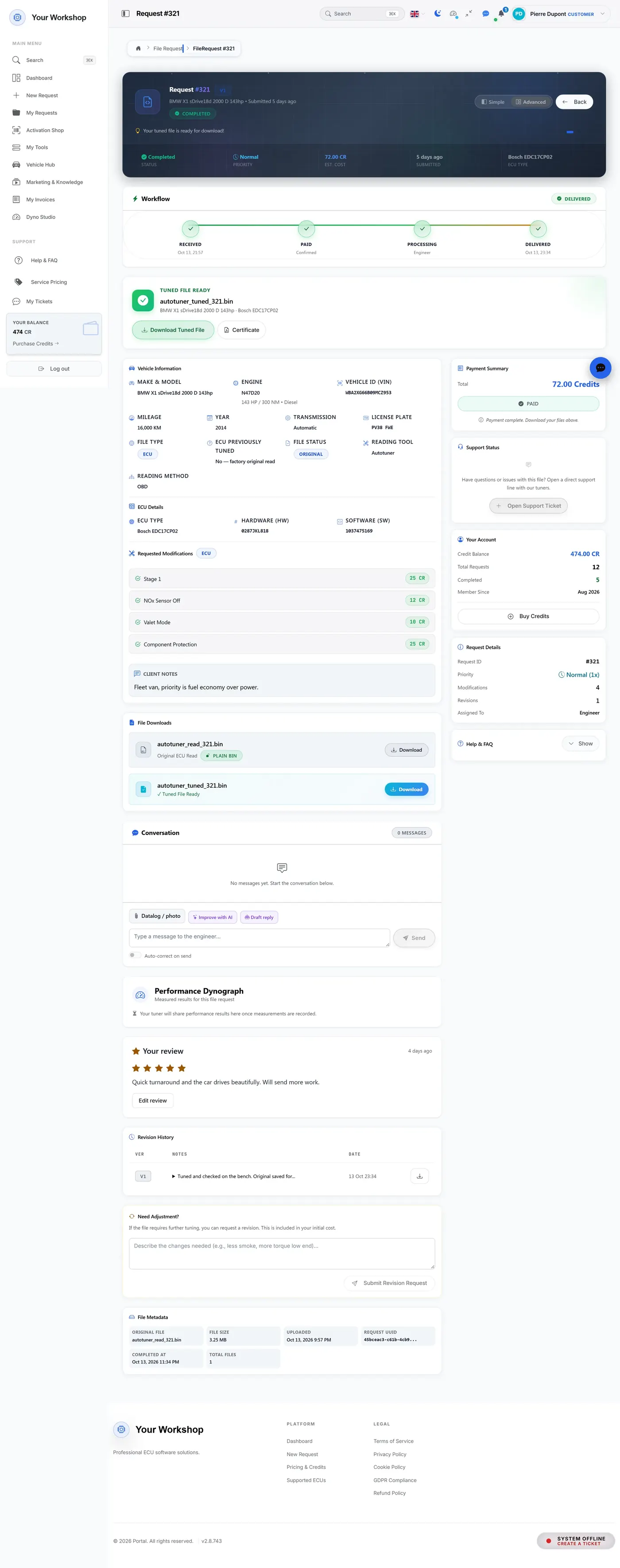620x1568 pixels.
Task: Open the notifications bell
Action: [501, 13]
